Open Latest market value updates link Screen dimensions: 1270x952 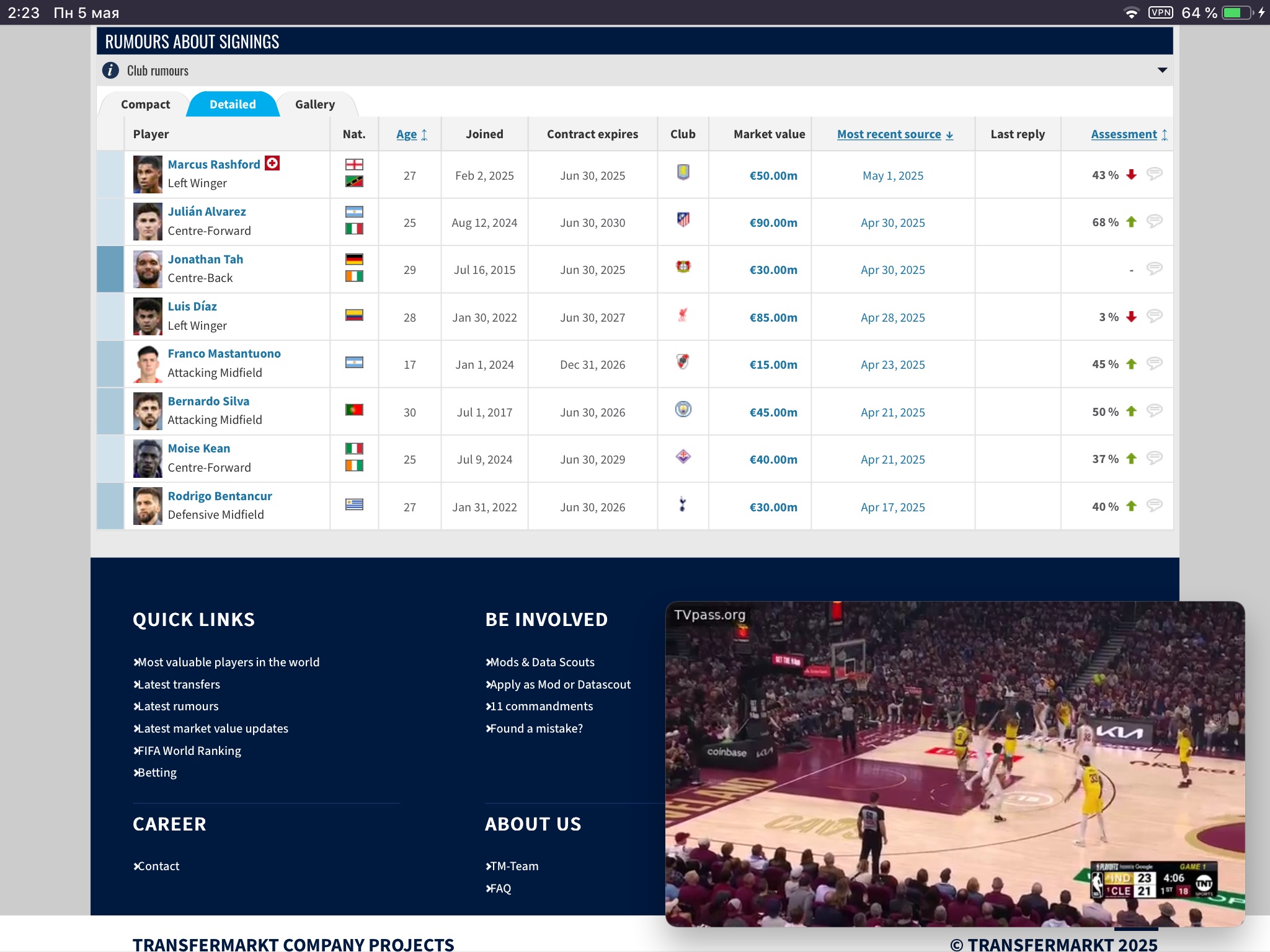pyautogui.click(x=213, y=728)
